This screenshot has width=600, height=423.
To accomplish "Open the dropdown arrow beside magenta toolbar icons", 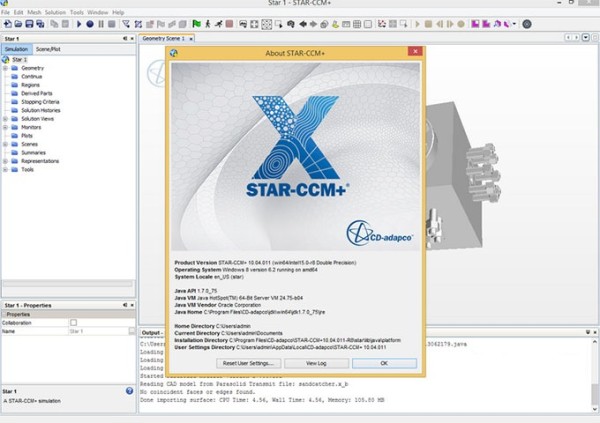I will (514, 24).
